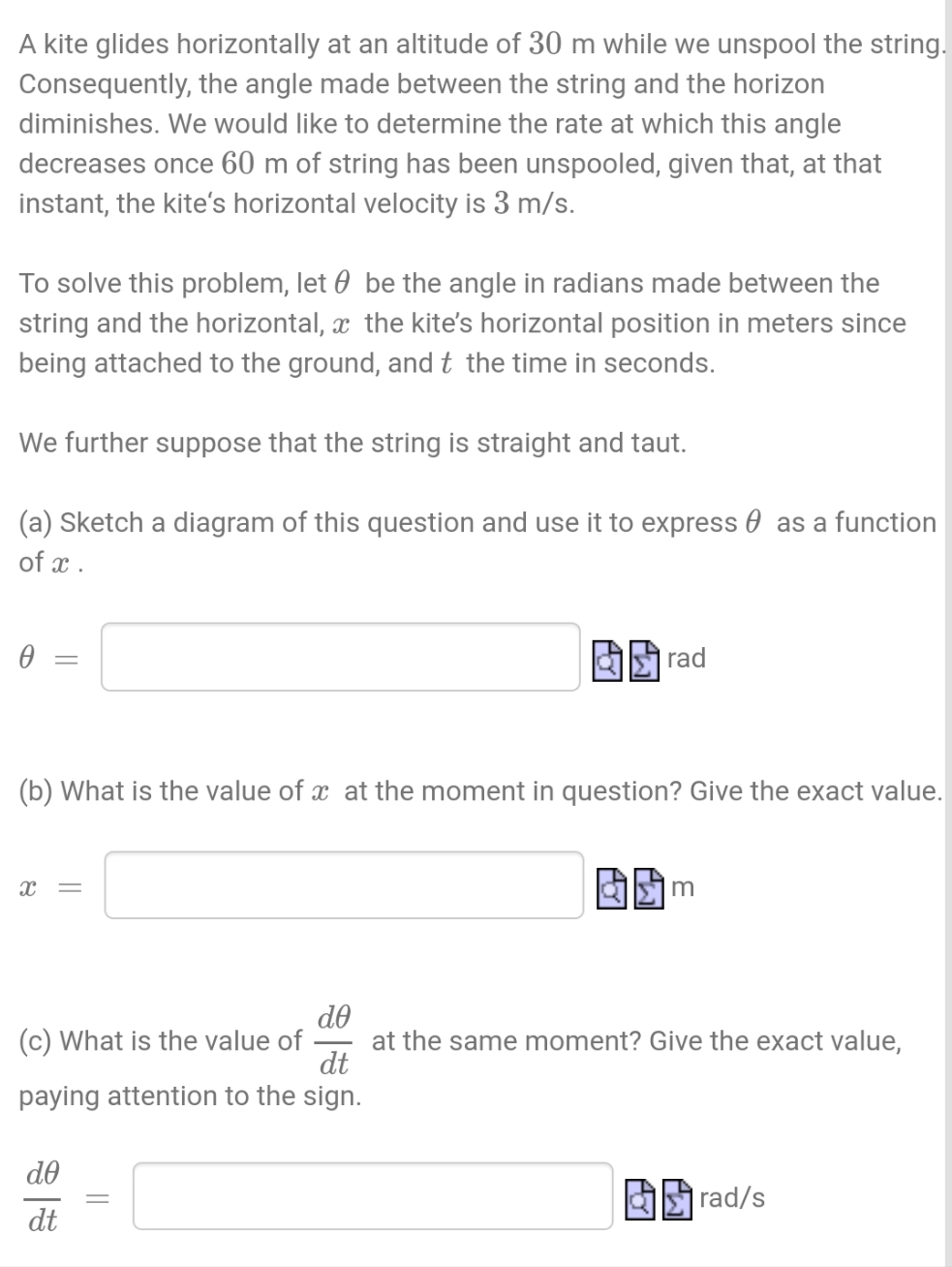Select the rad unit label beside θ field

(x=687, y=658)
